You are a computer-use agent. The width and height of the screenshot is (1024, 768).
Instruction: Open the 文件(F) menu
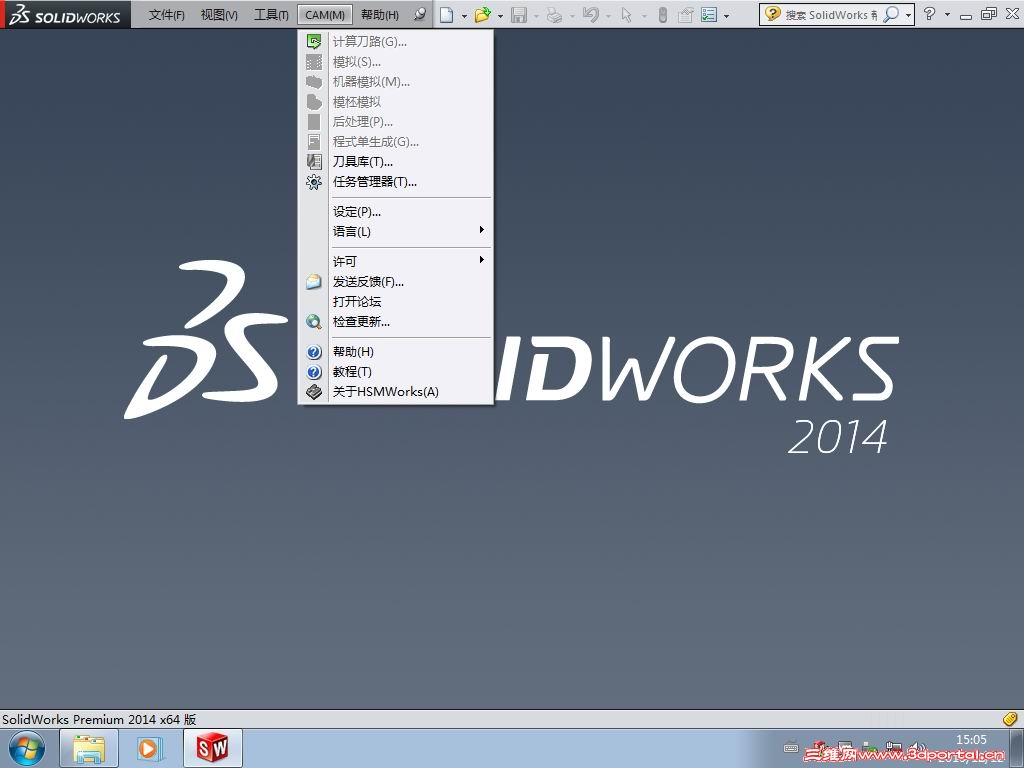pyautogui.click(x=167, y=14)
